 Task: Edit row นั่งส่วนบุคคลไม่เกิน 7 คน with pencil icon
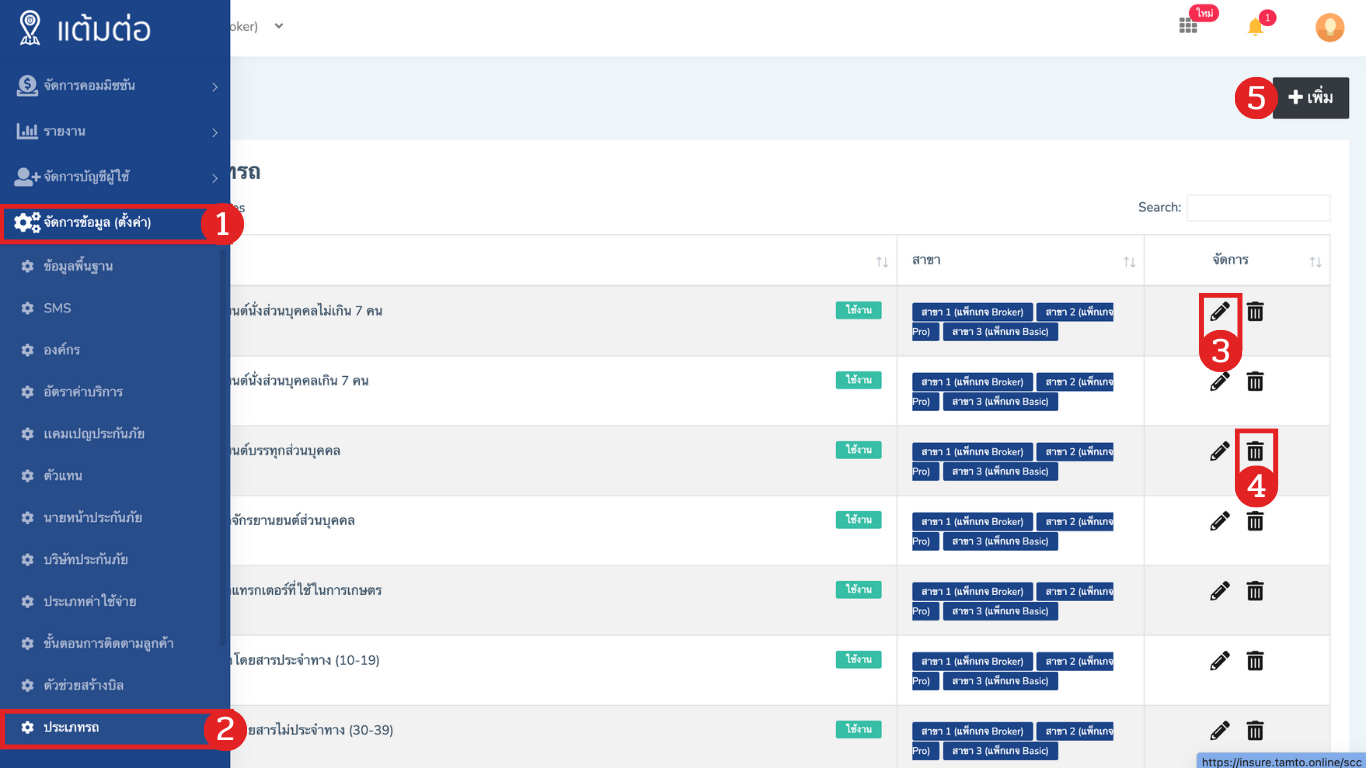tap(1220, 311)
